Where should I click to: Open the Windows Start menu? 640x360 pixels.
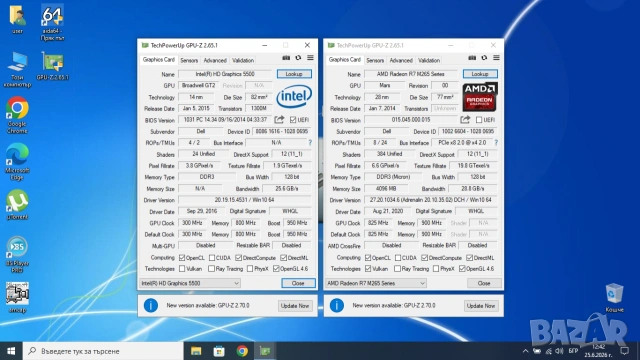coord(11,351)
